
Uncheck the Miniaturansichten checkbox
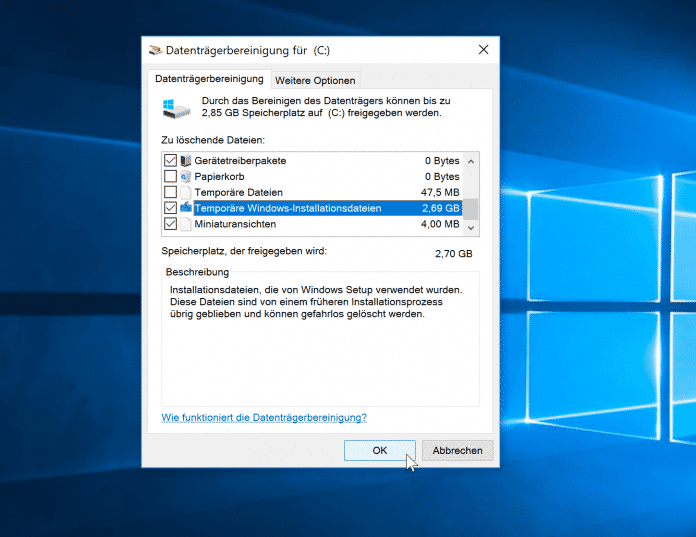tap(170, 224)
